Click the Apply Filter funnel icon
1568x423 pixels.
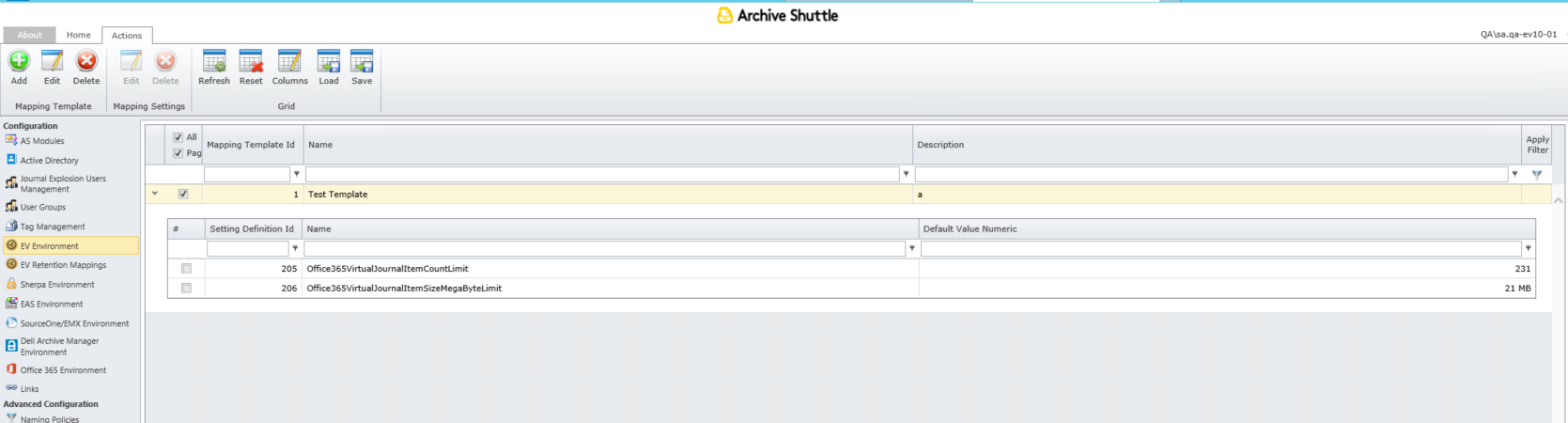(1537, 174)
